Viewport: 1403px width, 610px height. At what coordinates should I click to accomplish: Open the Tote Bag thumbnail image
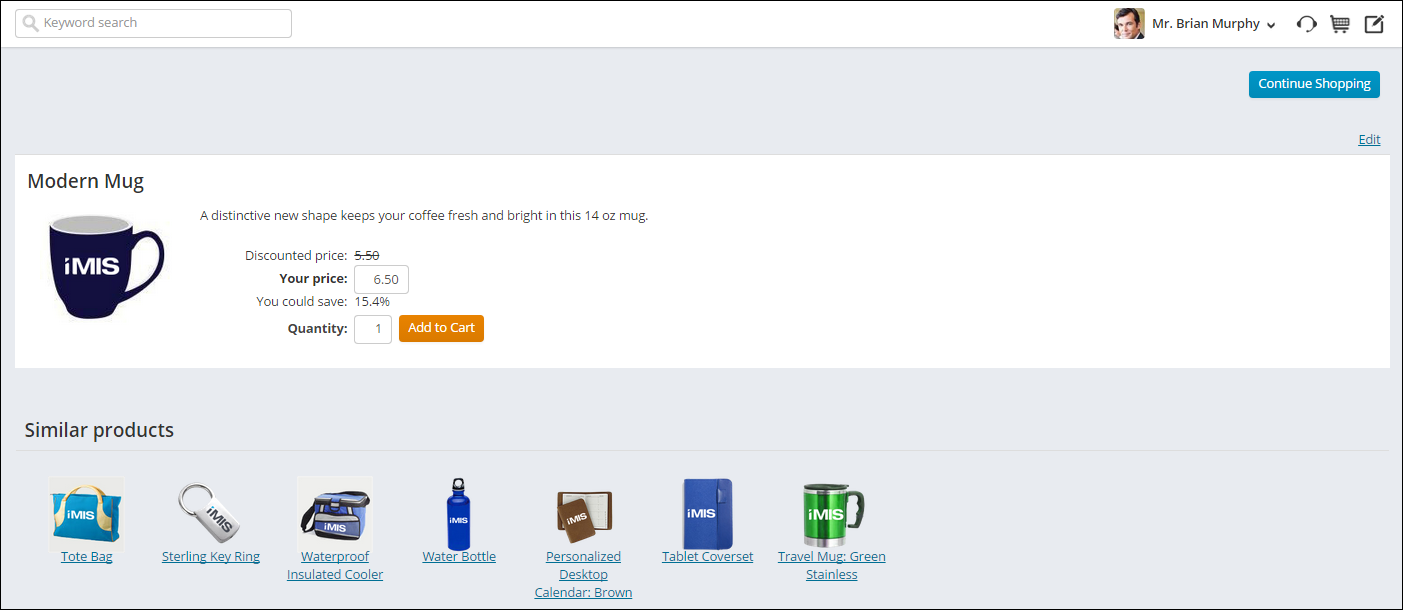(x=87, y=513)
